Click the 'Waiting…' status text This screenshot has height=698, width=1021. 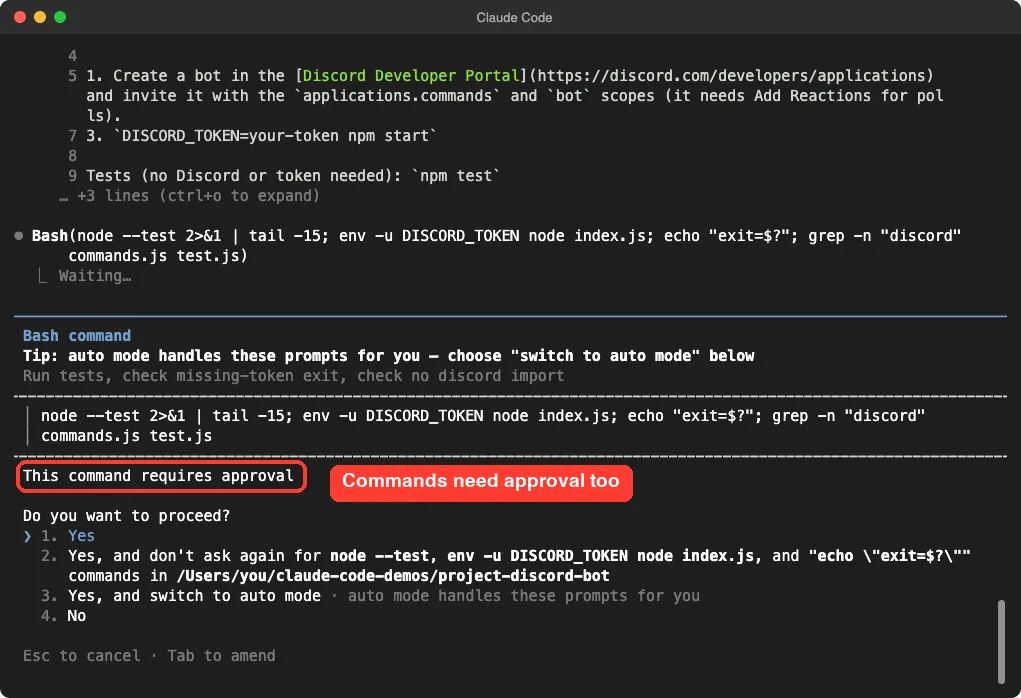(x=95, y=276)
